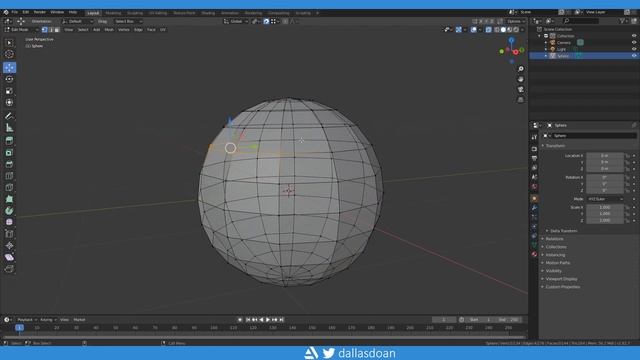Hide the Camera object in outliner
This screenshot has width=640, height=360.
click(x=634, y=42)
